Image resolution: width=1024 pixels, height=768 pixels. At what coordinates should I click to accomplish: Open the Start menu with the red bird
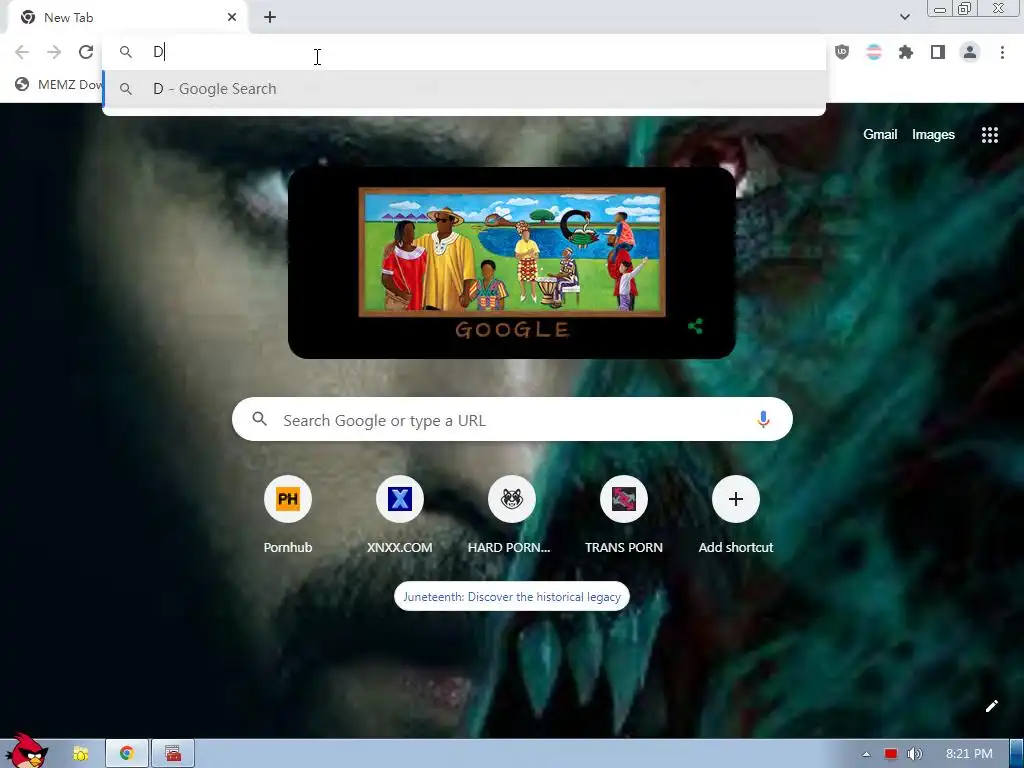click(26, 751)
